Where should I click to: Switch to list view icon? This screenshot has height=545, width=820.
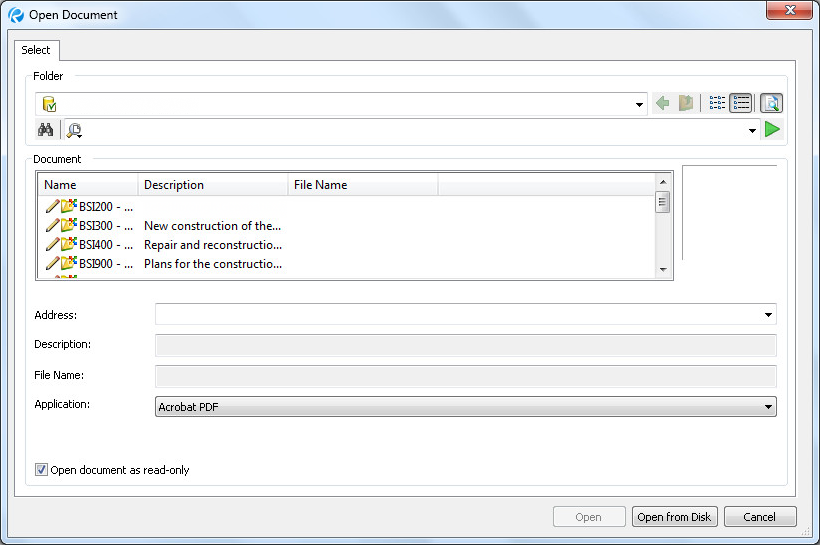pyautogui.click(x=741, y=103)
